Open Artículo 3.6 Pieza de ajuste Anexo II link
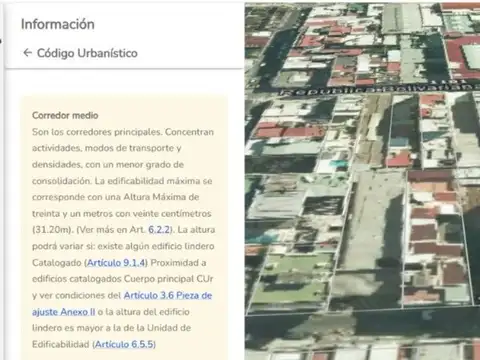This screenshot has width=480, height=360. click(122, 304)
